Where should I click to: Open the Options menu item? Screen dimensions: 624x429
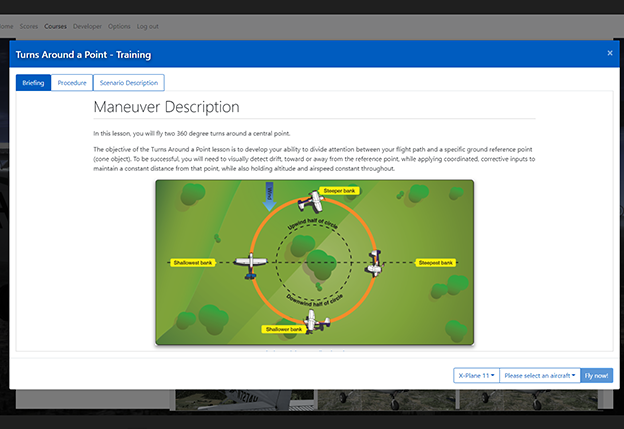[x=119, y=26]
